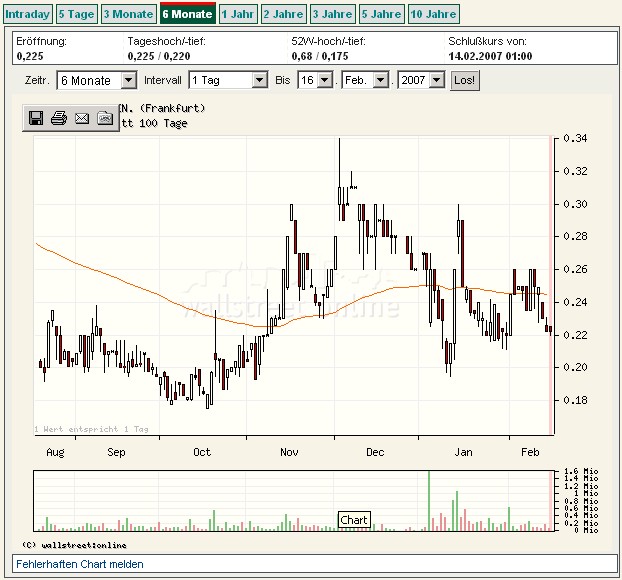The image size is (622, 580).
Task: Open the 1 Jahr tab
Action: pyautogui.click(x=238, y=14)
